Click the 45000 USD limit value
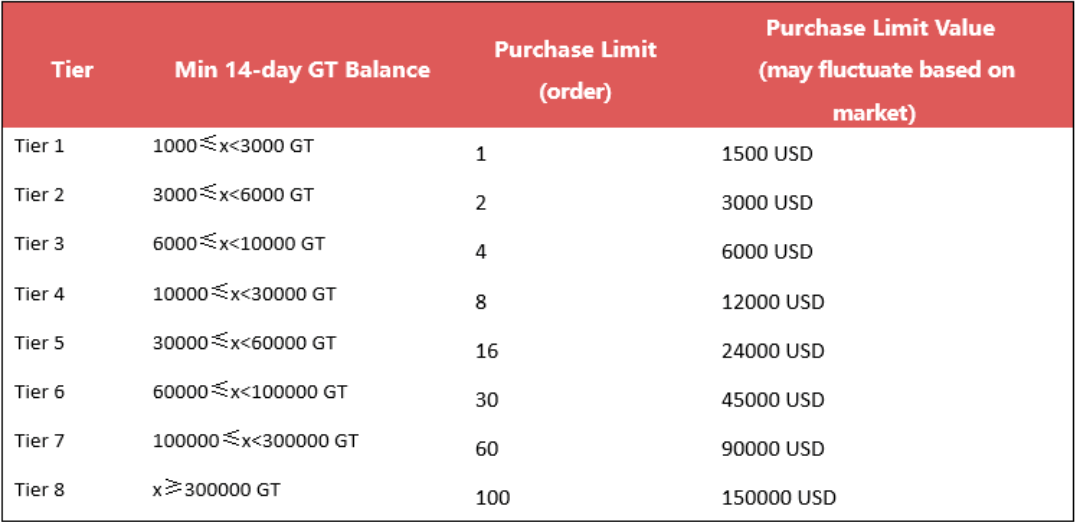 [773, 401]
